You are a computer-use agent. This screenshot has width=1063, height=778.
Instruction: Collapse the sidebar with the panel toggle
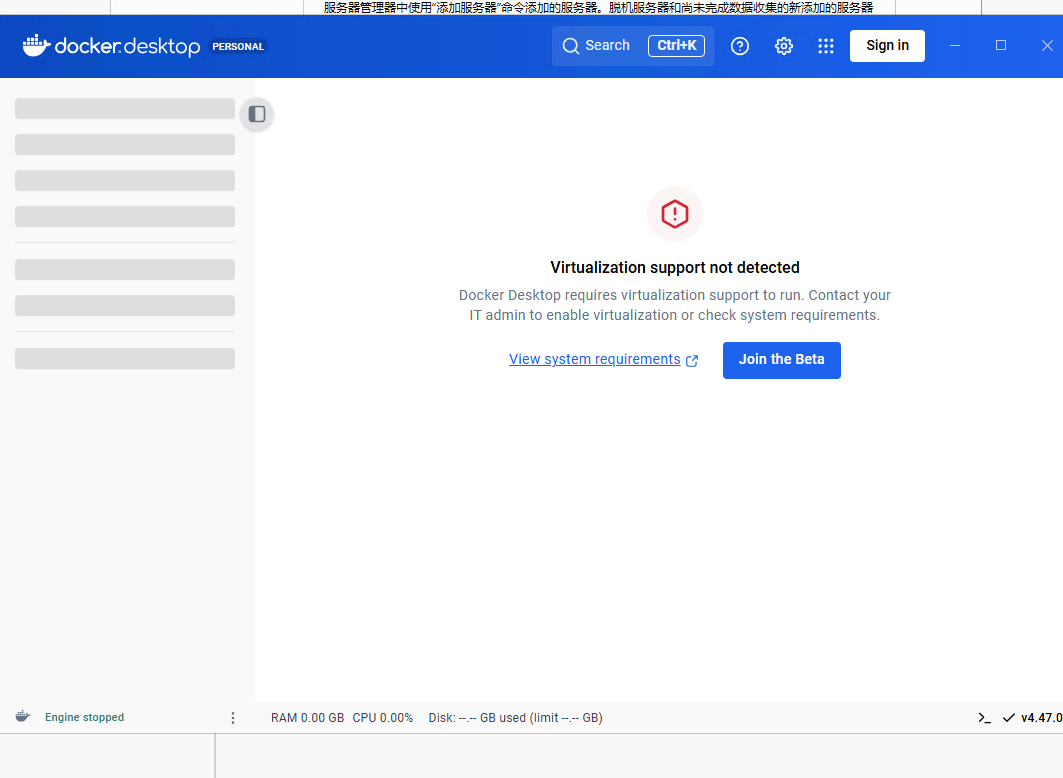pos(257,114)
